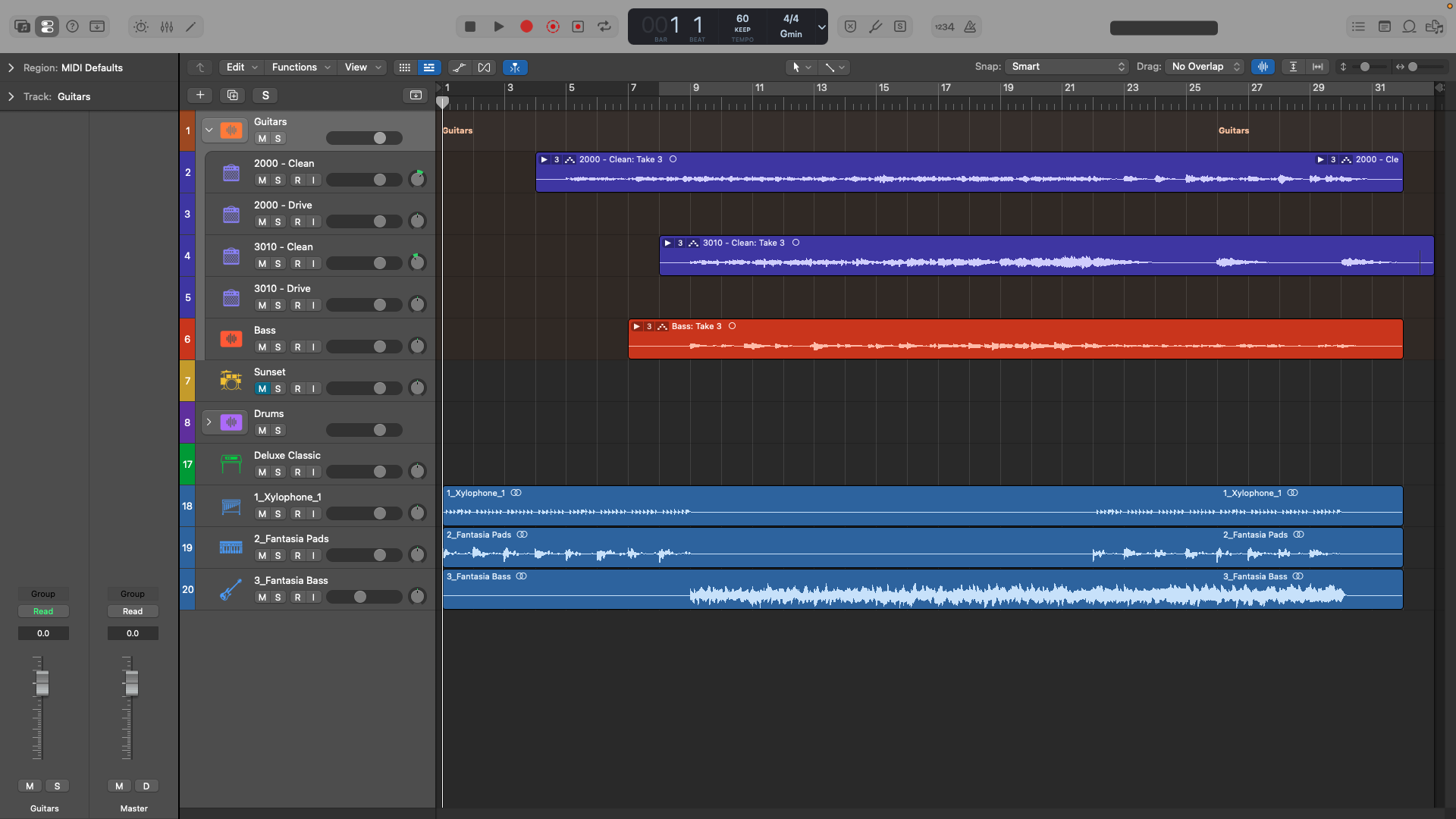Unmute the Sunset track
The height and width of the screenshot is (819, 1456).
coord(262,389)
